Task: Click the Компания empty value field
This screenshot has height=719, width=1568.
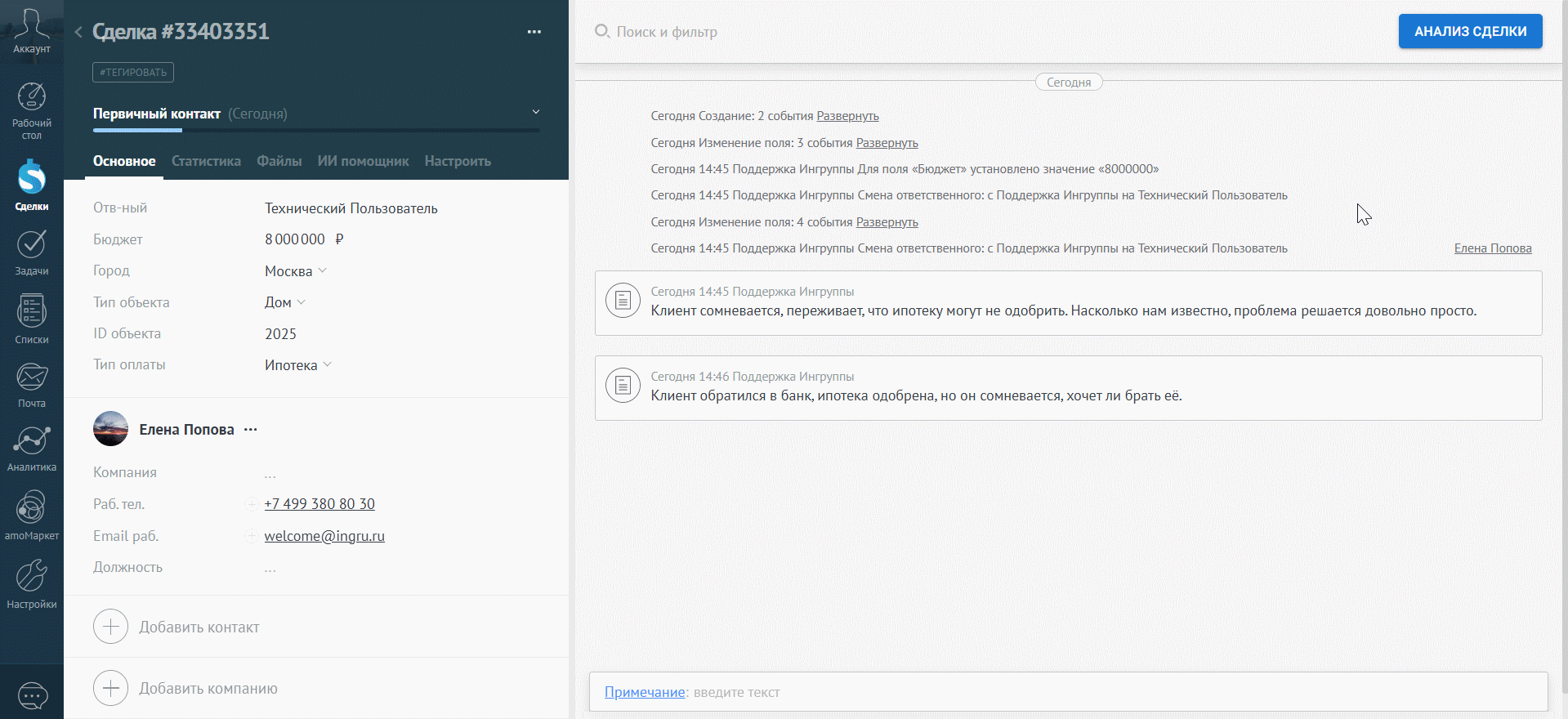Action: (x=270, y=474)
